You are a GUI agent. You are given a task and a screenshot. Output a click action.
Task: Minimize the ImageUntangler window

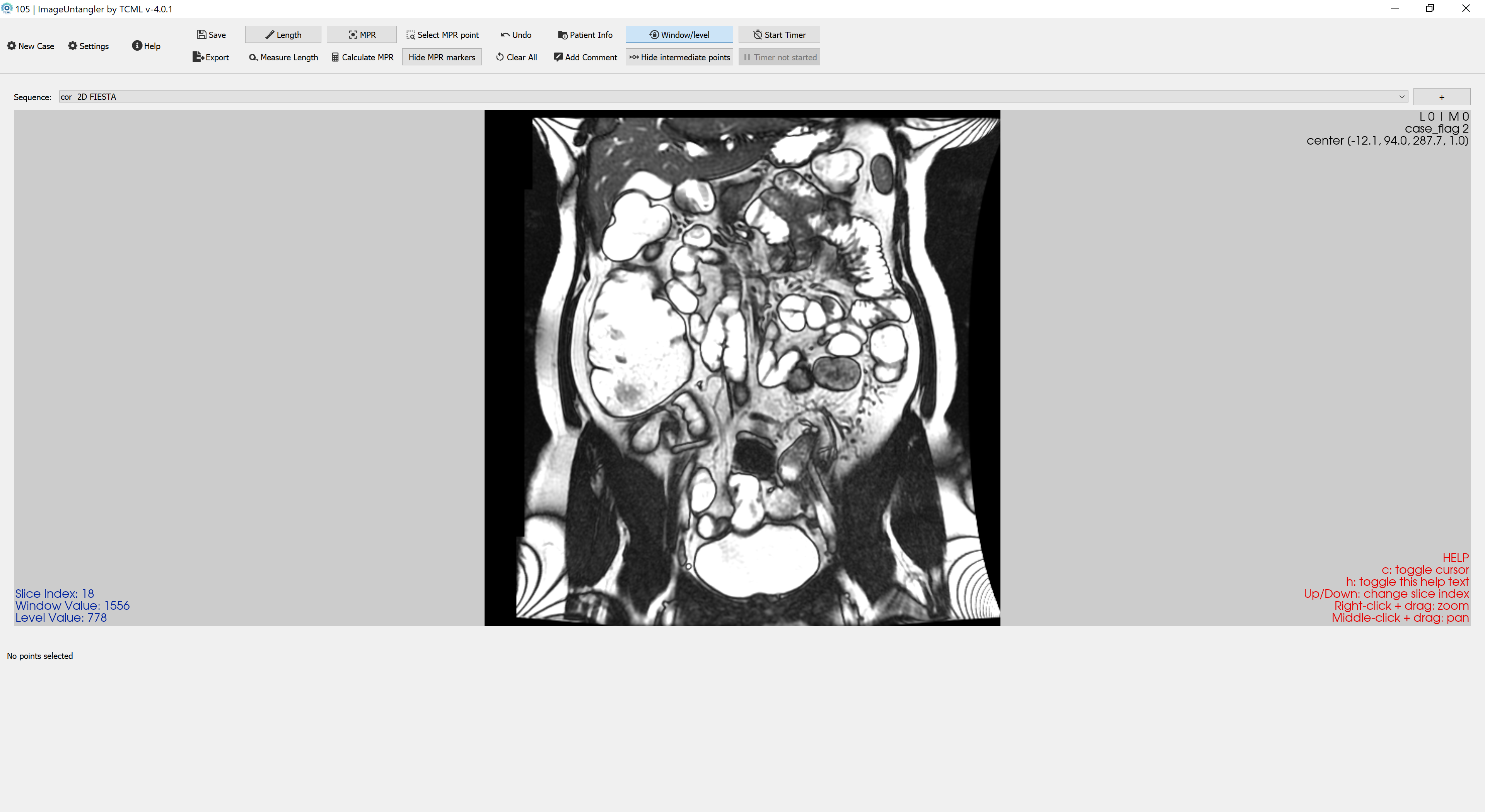(x=1395, y=9)
